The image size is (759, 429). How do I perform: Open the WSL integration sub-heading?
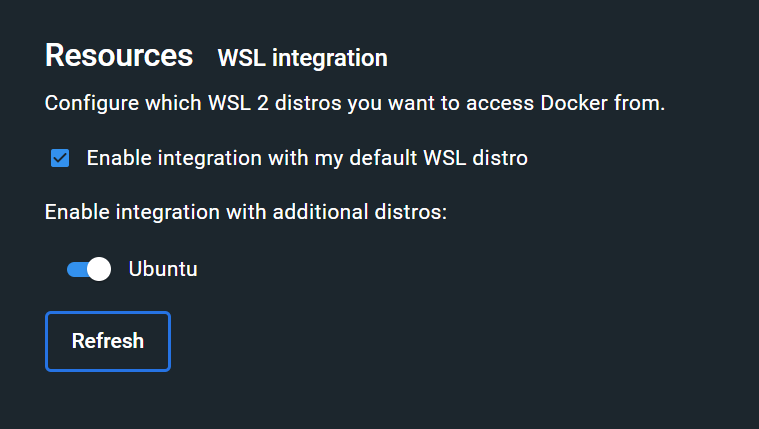(302, 58)
